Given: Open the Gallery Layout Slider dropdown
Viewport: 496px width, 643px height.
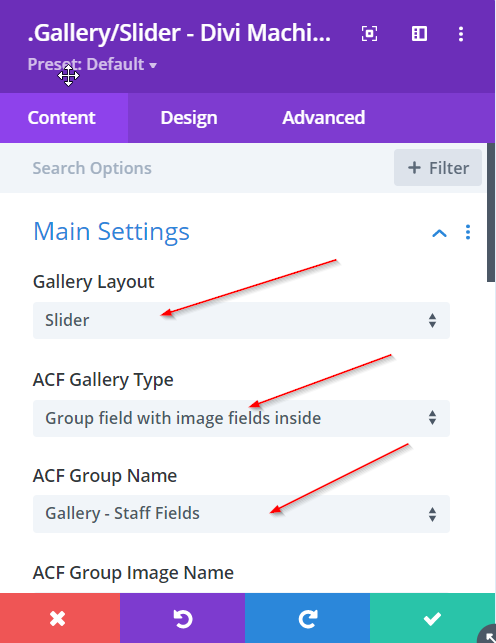Looking at the screenshot, I should pyautogui.click(x=241, y=320).
